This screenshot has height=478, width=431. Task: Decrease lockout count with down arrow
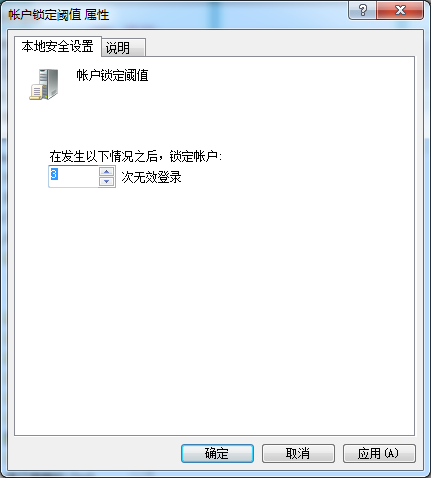pos(107,181)
